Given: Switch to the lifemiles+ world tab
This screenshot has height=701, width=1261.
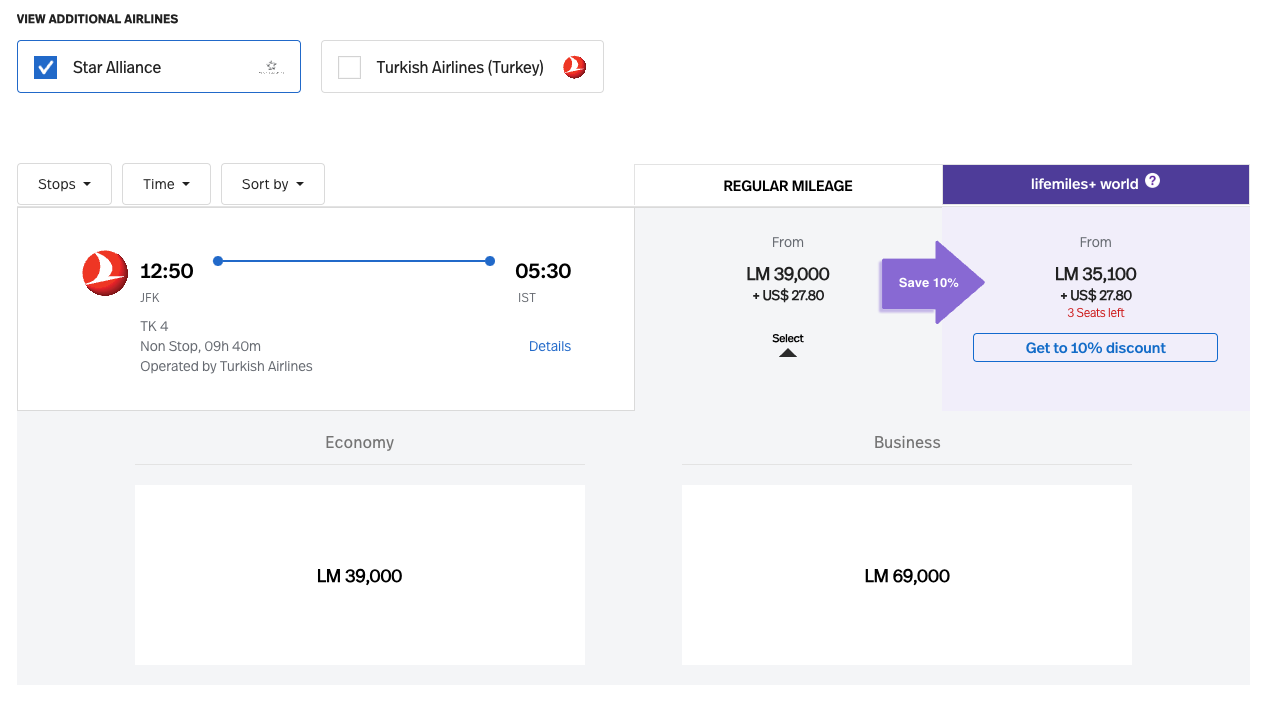Looking at the screenshot, I should [x=1095, y=184].
